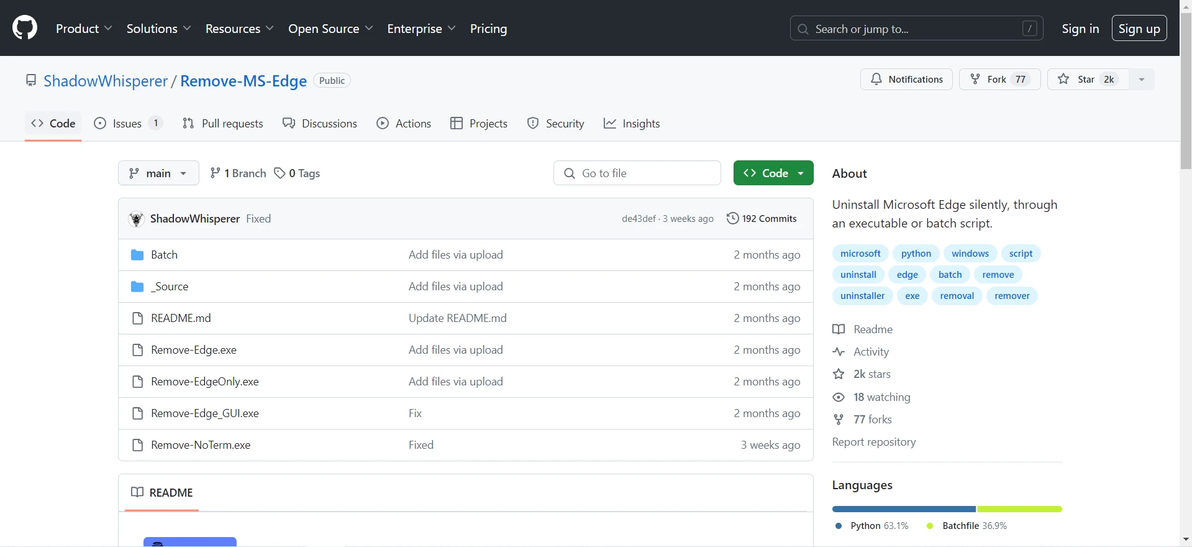Open the Pricing link
1192x547 pixels.
tap(488, 29)
